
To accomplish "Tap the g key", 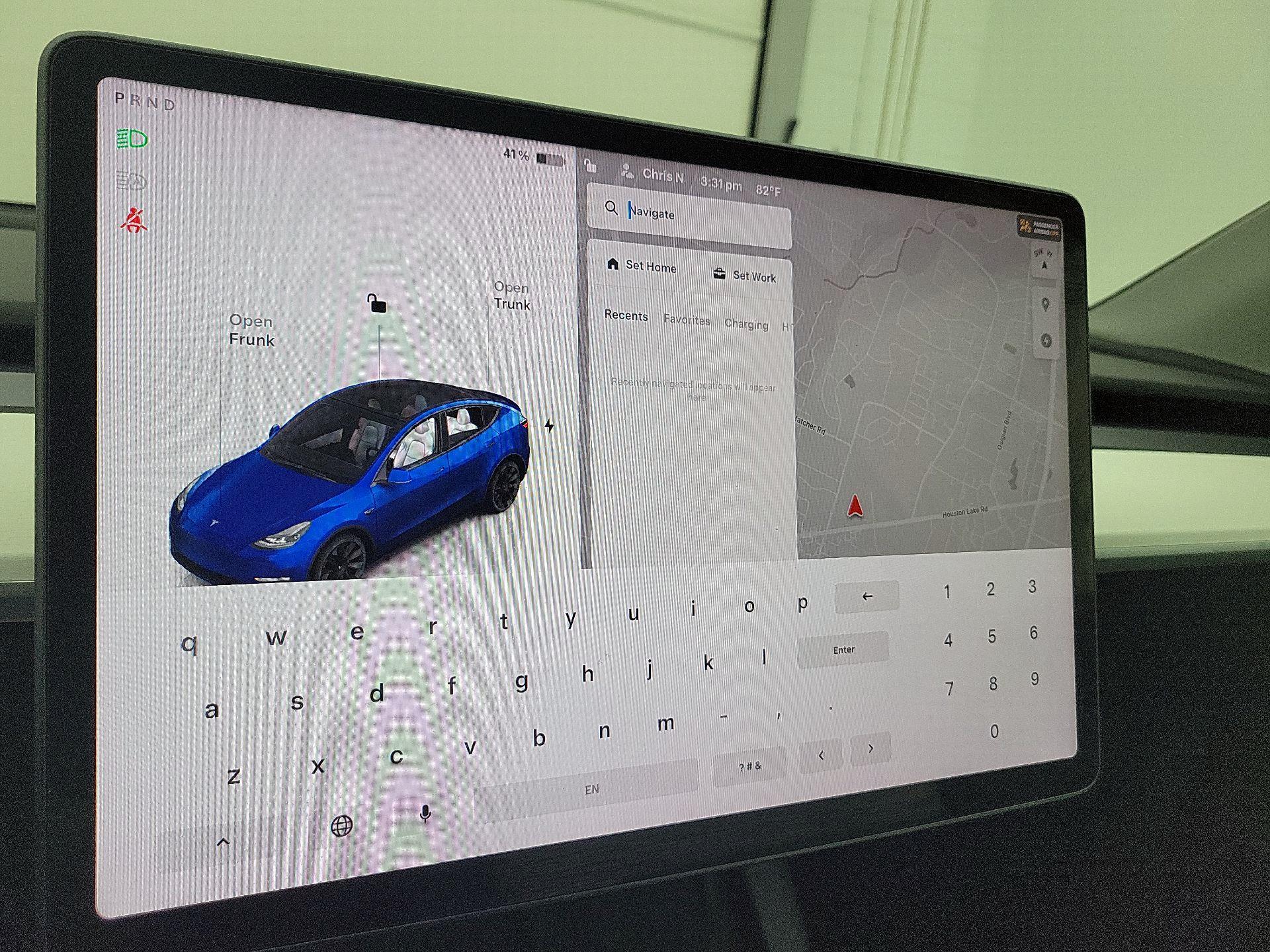I will 522,681.
